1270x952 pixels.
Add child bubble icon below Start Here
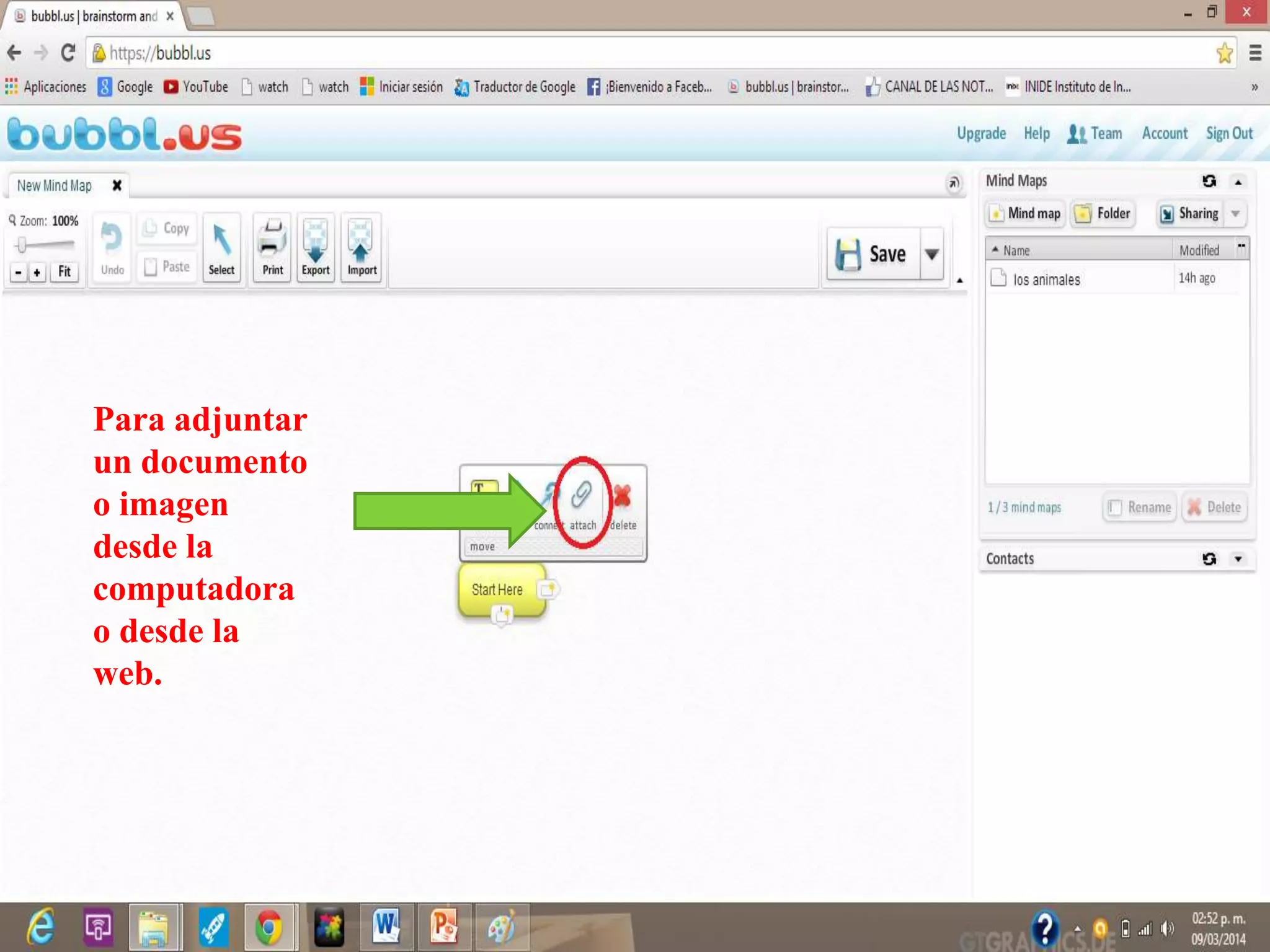pos(502,615)
